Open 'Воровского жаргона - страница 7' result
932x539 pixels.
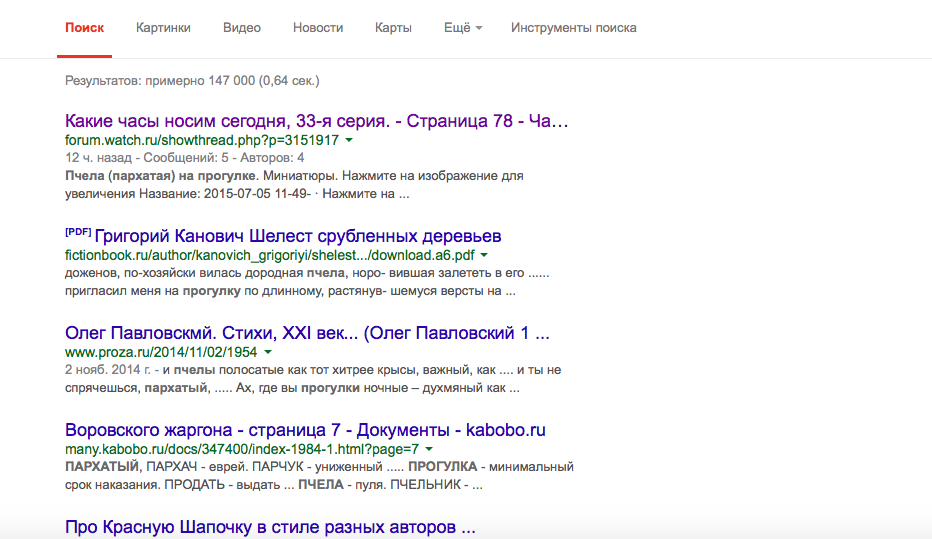305,430
